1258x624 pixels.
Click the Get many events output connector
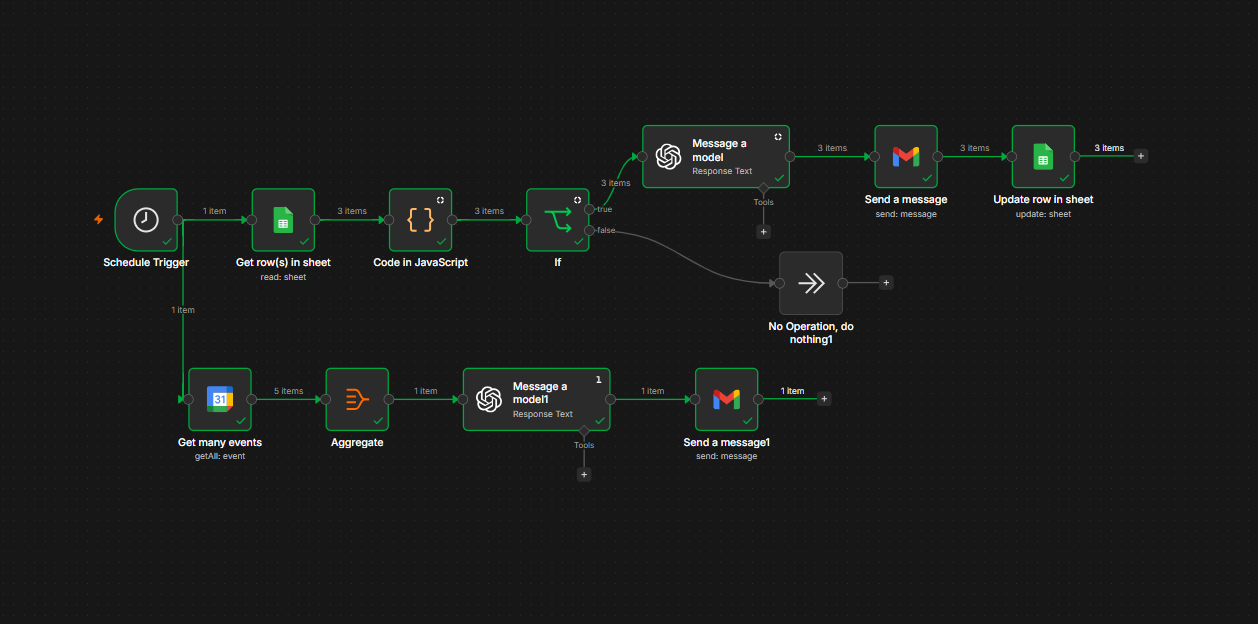252,399
